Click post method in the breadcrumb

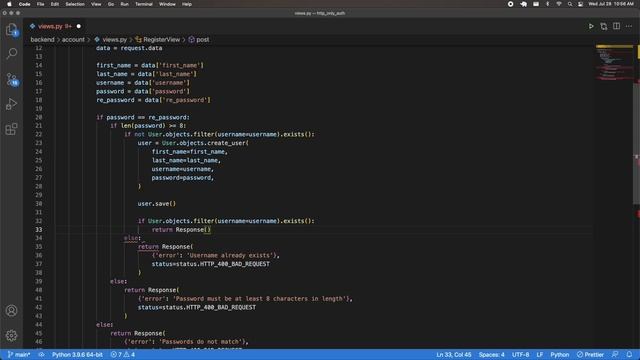coord(202,40)
